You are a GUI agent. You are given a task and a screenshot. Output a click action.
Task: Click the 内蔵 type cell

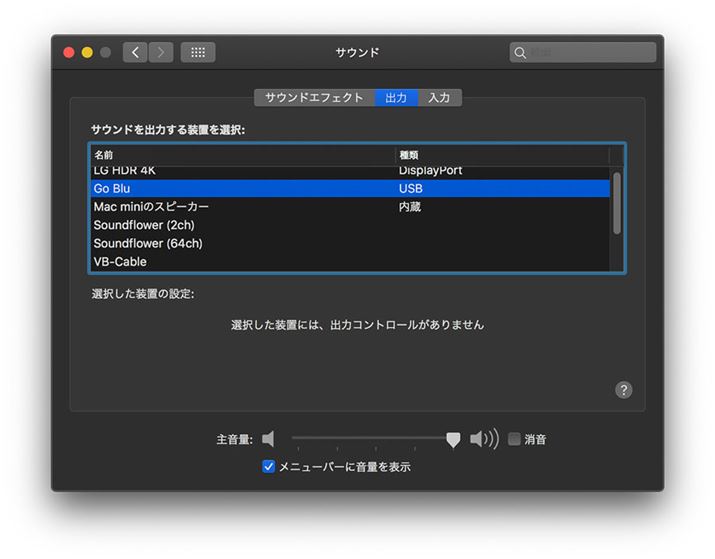click(x=409, y=207)
